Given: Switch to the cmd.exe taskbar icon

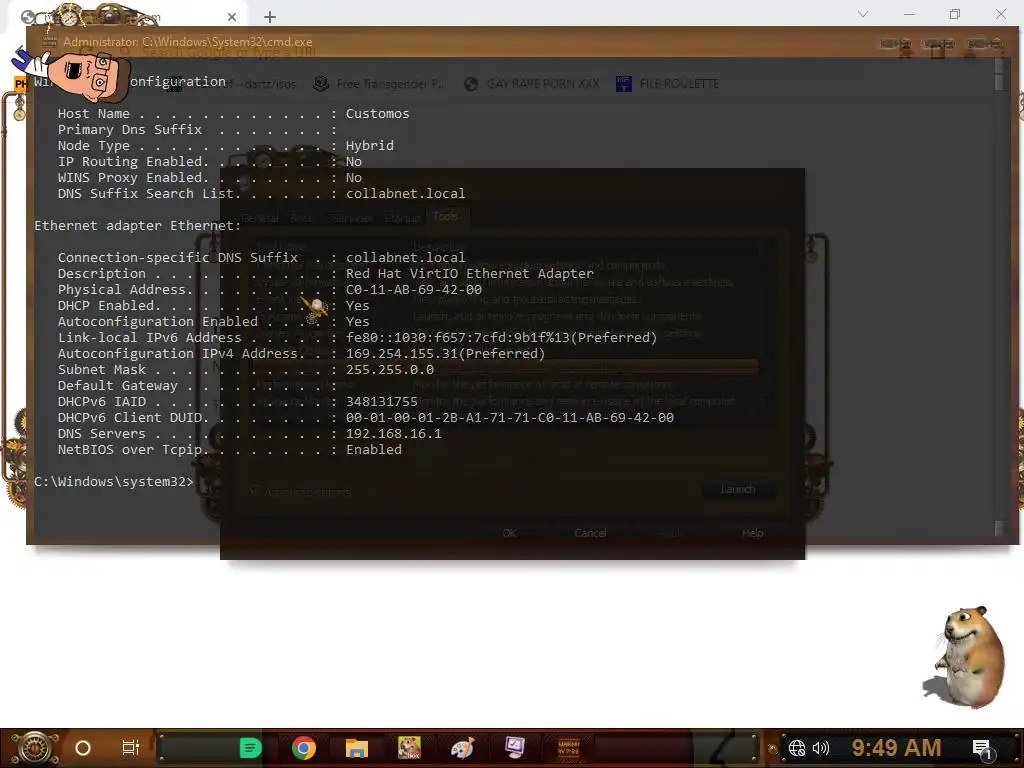Looking at the screenshot, I should pos(568,748).
